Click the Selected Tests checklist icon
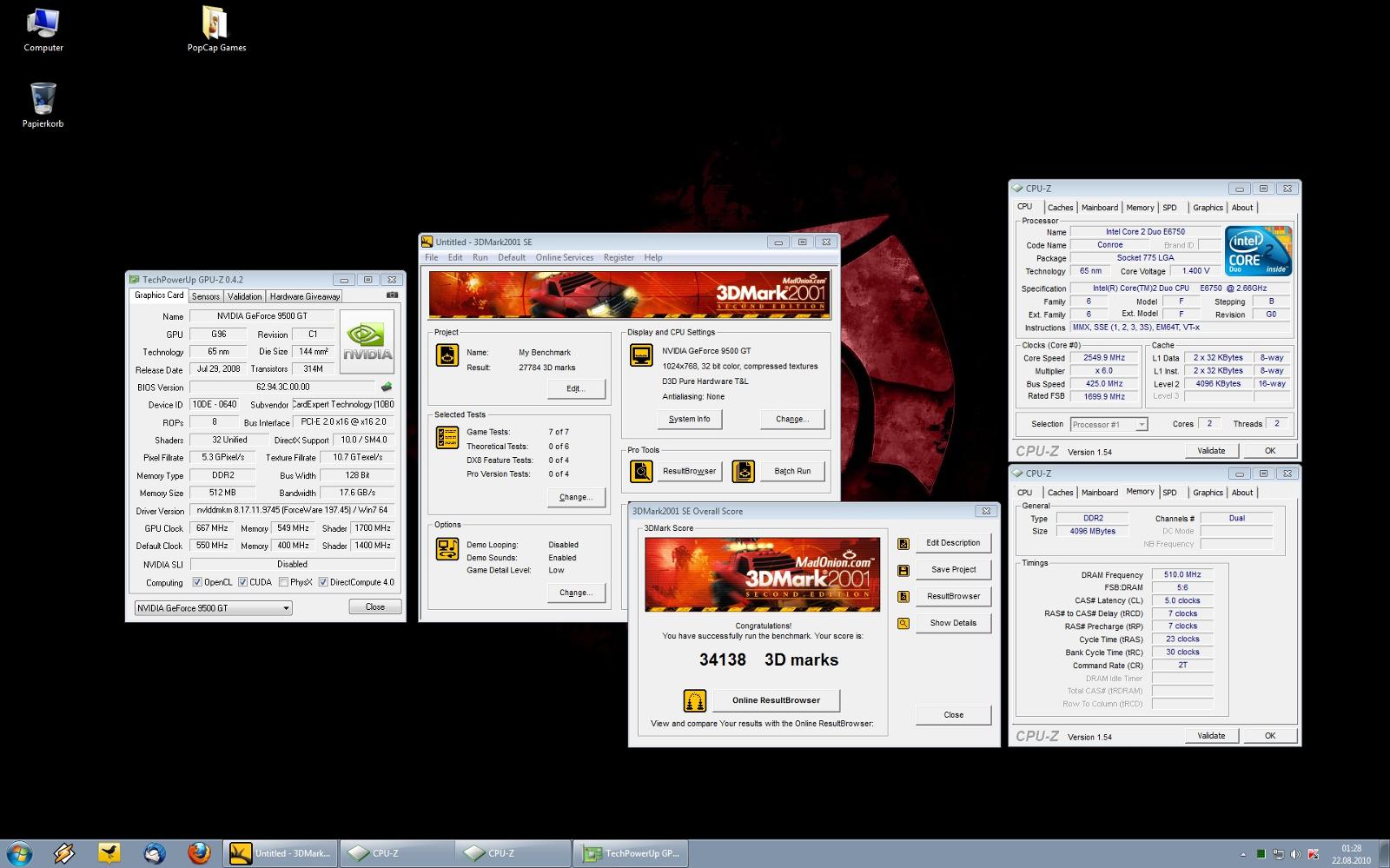 (x=447, y=437)
